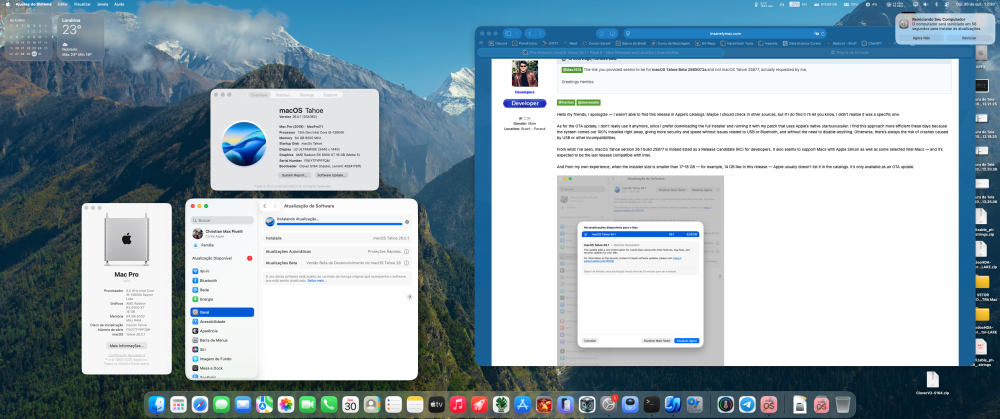Image resolution: width=1000 pixels, height=419 pixels.
Task: Open Photos flower icon in Dock
Action: coord(286,404)
